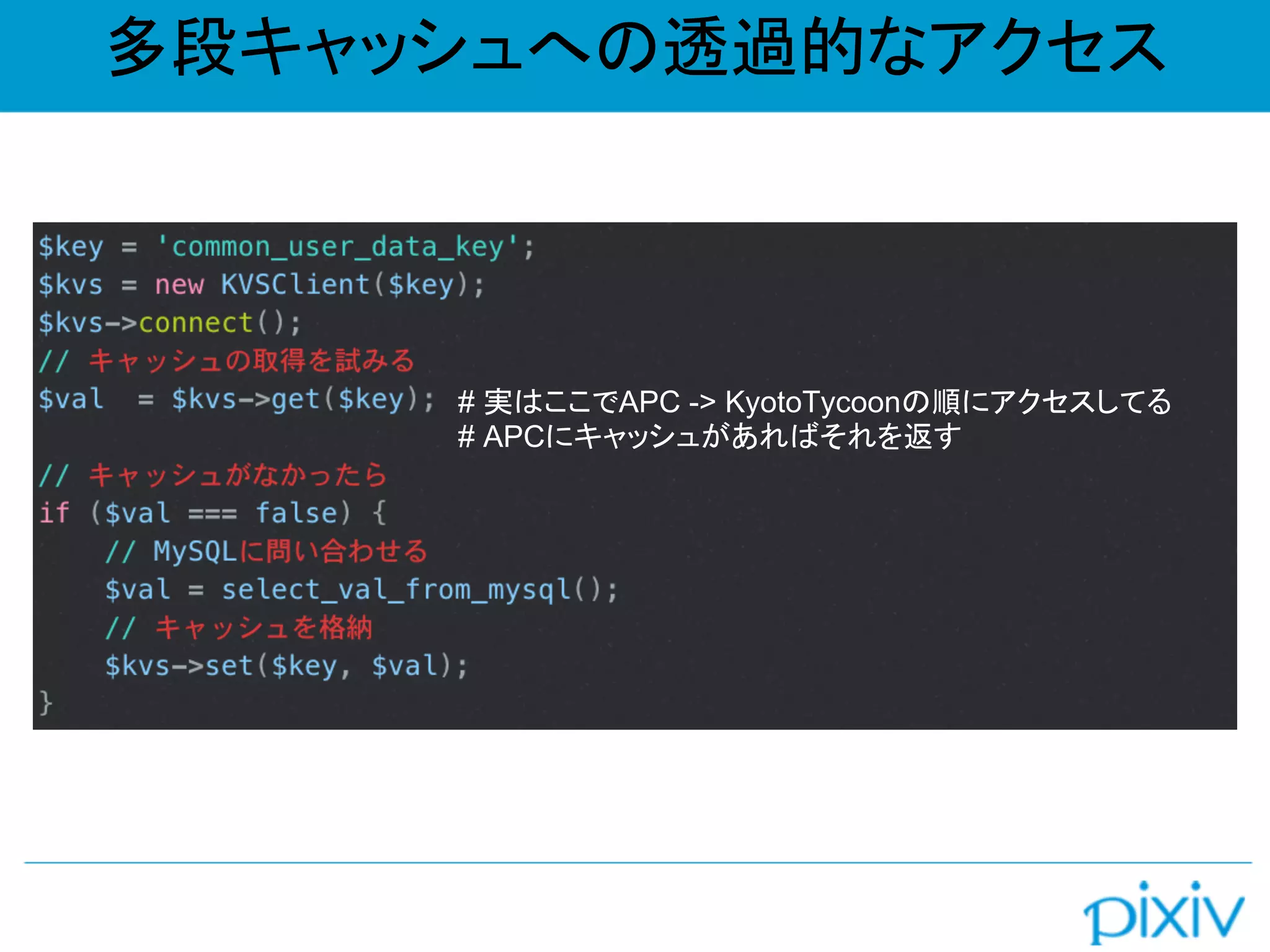1270x952 pixels.
Task: Click the comment // キャッシュを格納
Action: (x=239, y=628)
